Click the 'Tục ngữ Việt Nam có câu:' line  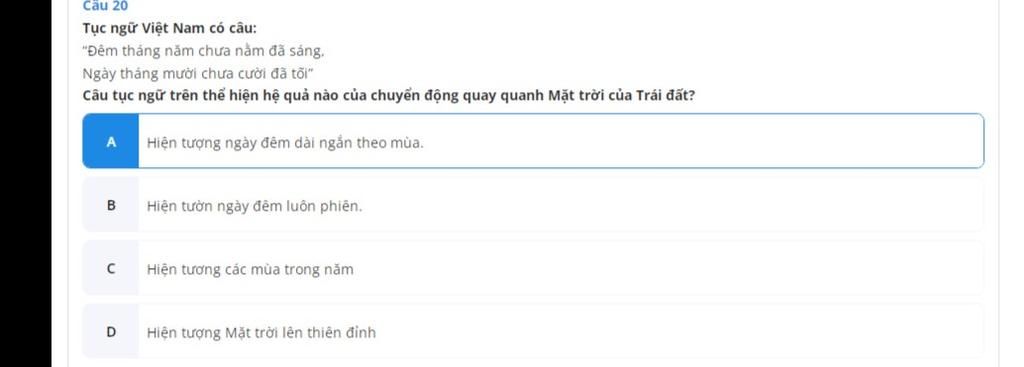click(170, 29)
